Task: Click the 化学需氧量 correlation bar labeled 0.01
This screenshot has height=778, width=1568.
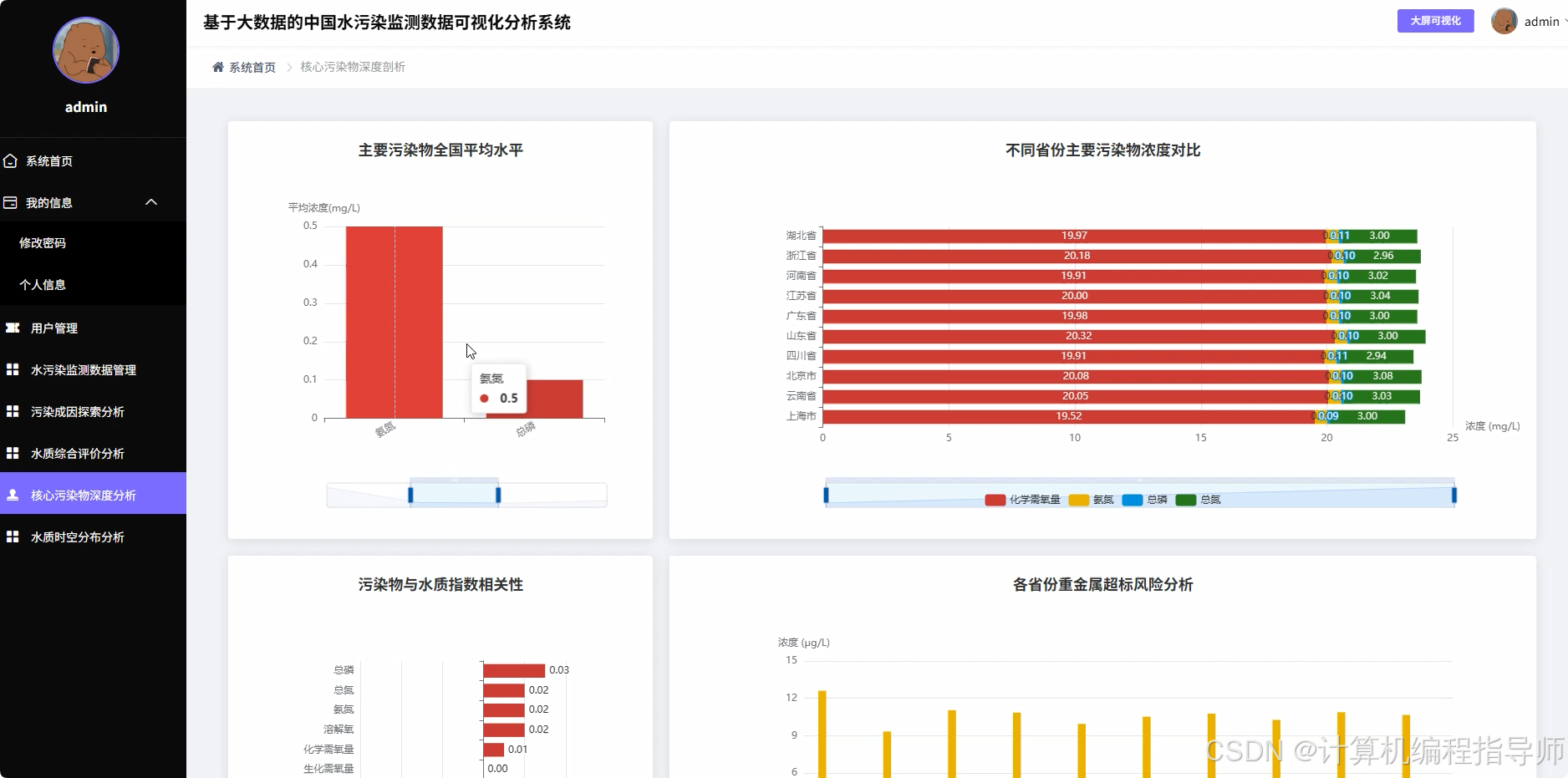Action: pyautogui.click(x=494, y=750)
